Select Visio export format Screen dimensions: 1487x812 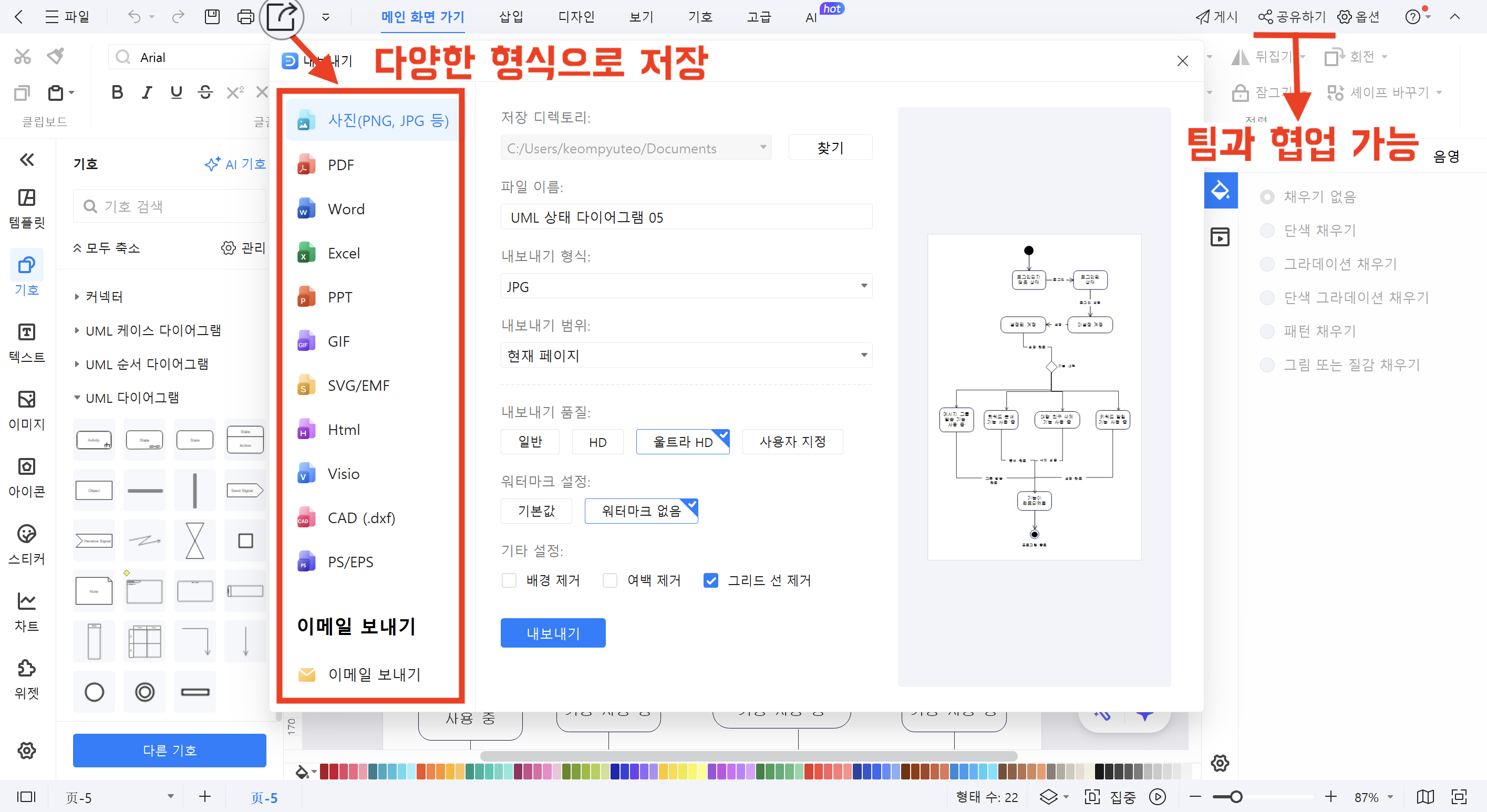pos(343,474)
